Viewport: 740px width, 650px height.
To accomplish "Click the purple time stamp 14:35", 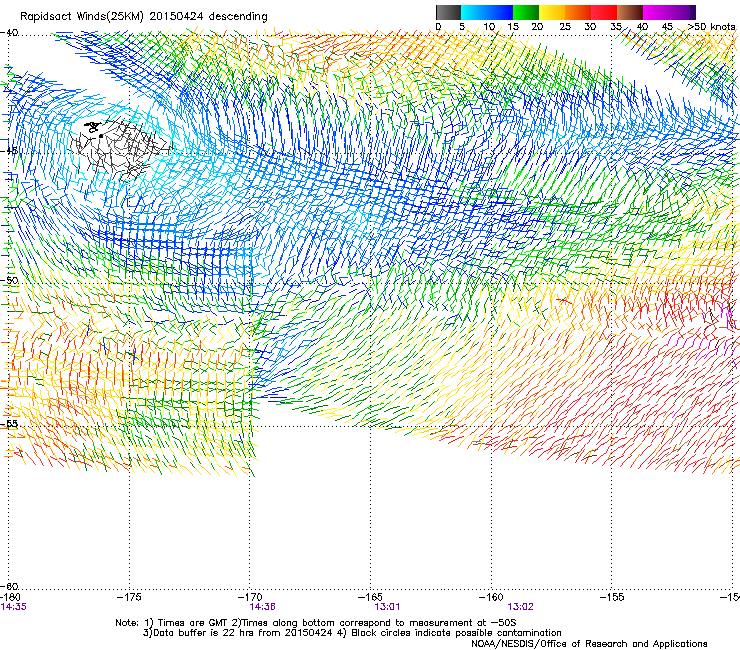I will 14,607.
